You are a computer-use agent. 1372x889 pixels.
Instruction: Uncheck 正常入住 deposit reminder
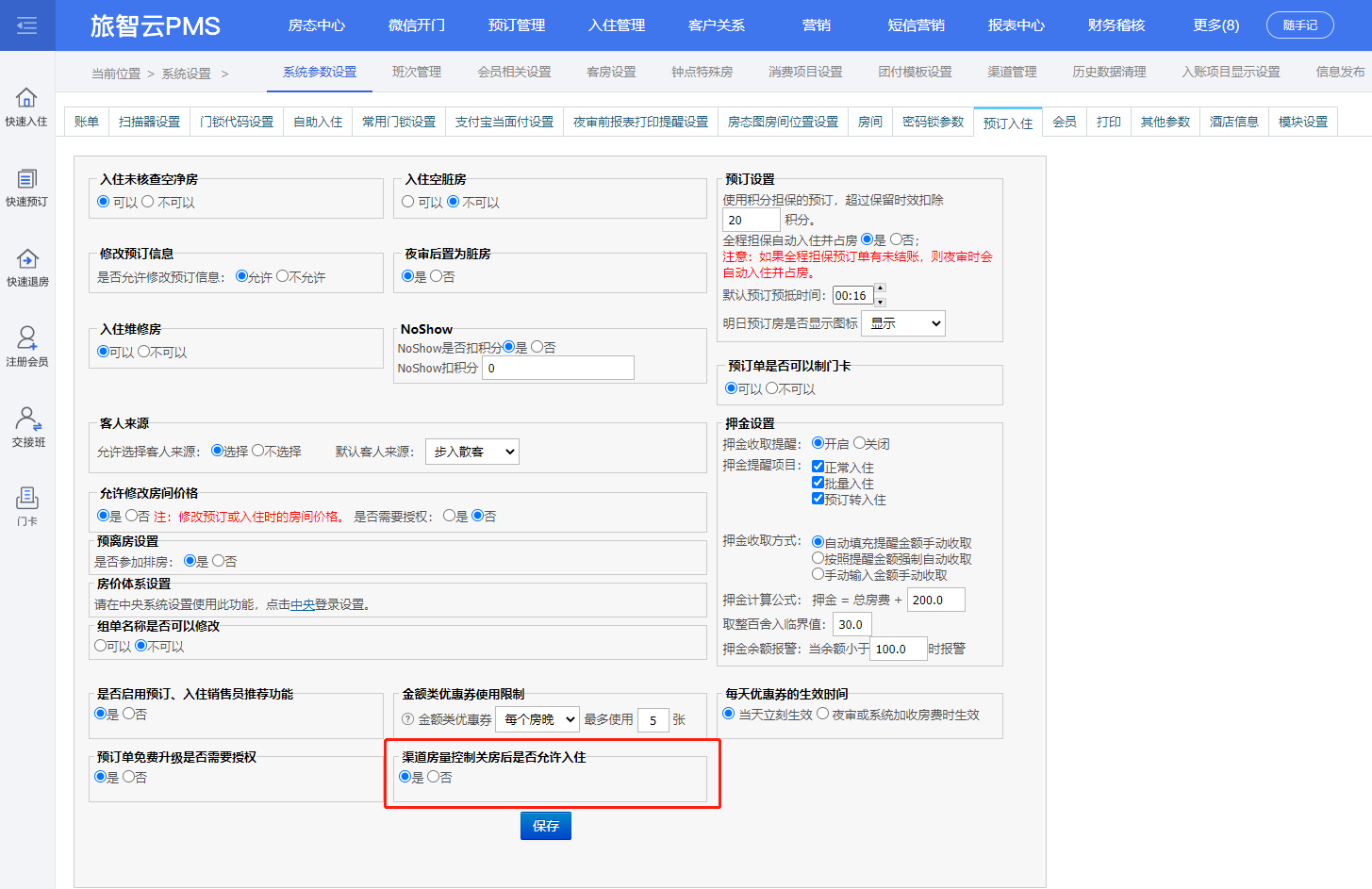pyautogui.click(x=818, y=467)
